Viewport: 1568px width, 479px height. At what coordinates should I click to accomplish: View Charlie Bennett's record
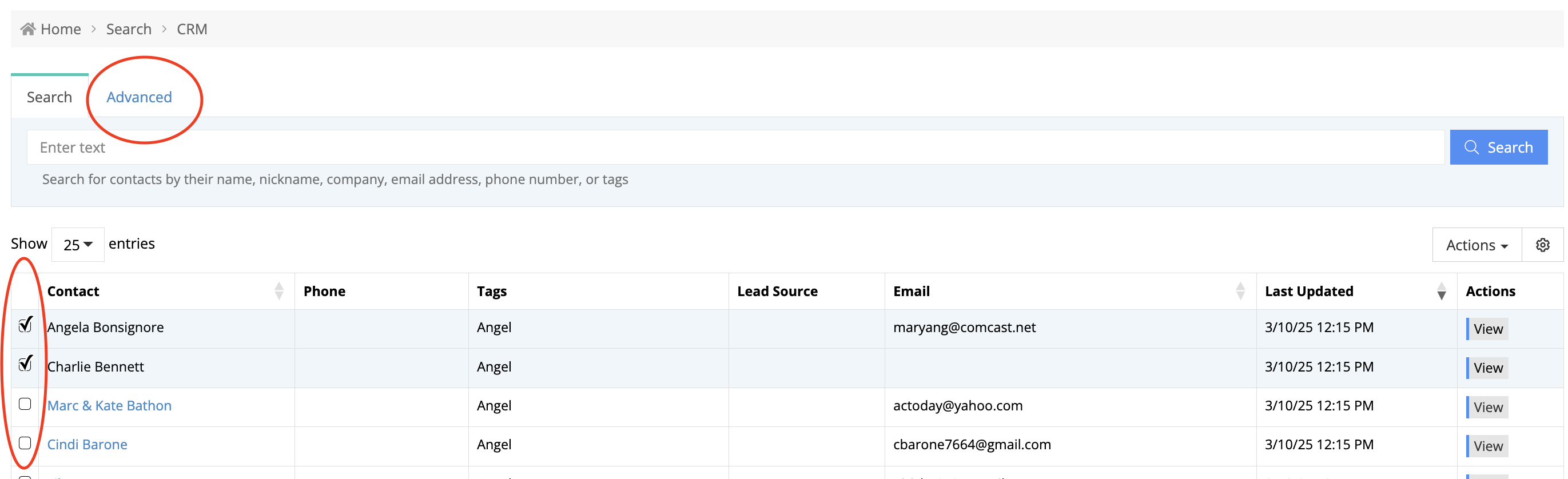click(1487, 368)
